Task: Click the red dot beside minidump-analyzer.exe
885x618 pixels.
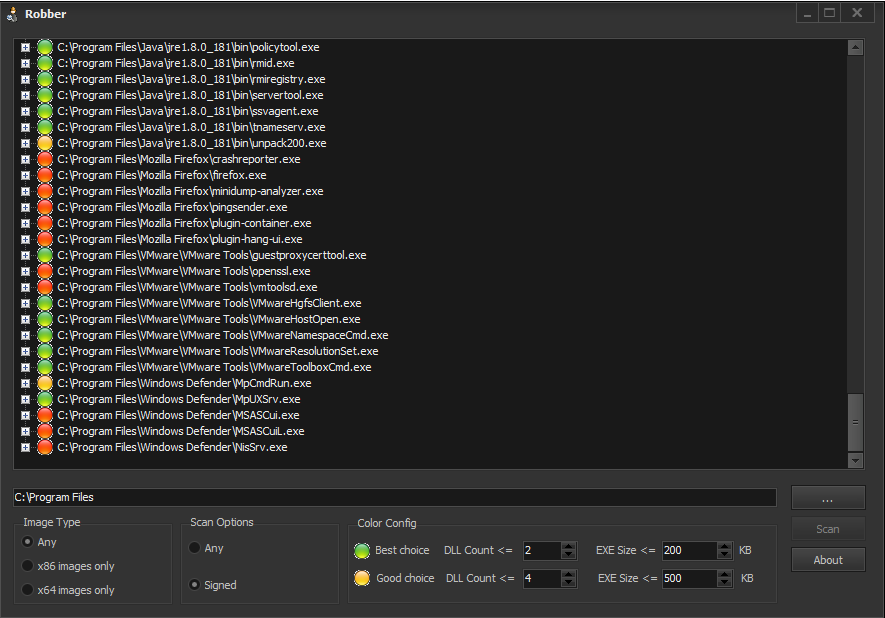Action: click(x=45, y=191)
